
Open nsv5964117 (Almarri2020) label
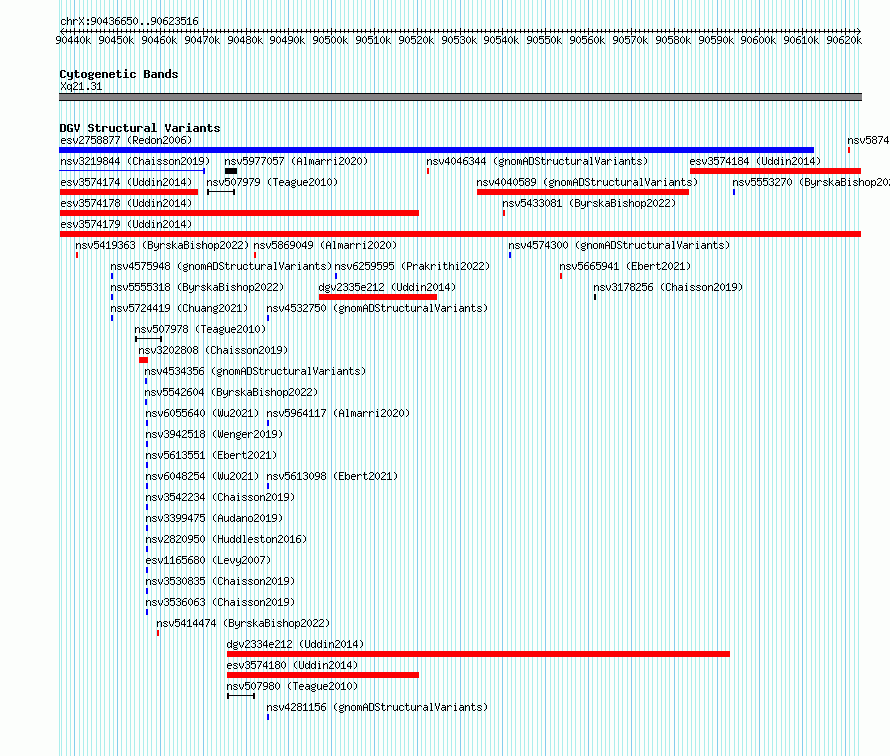pos(338,413)
